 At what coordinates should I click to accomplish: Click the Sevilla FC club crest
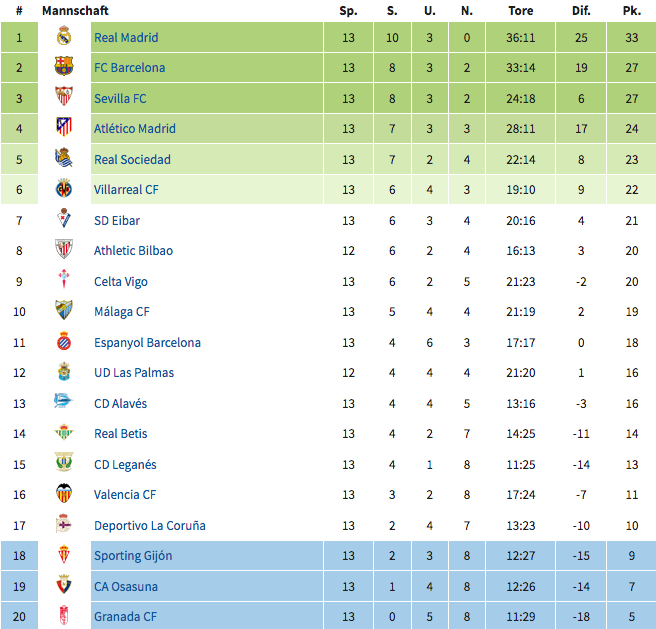[64, 98]
